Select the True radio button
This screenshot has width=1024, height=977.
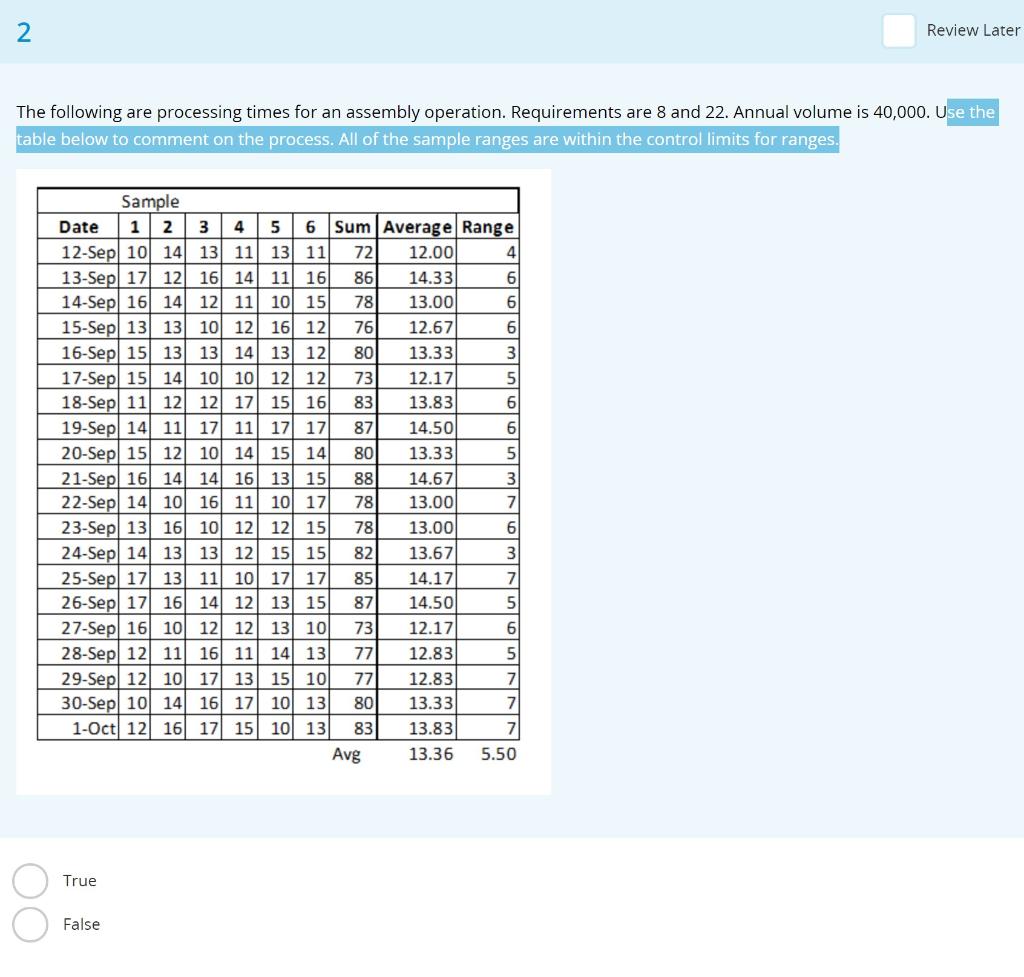pyautogui.click(x=30, y=881)
